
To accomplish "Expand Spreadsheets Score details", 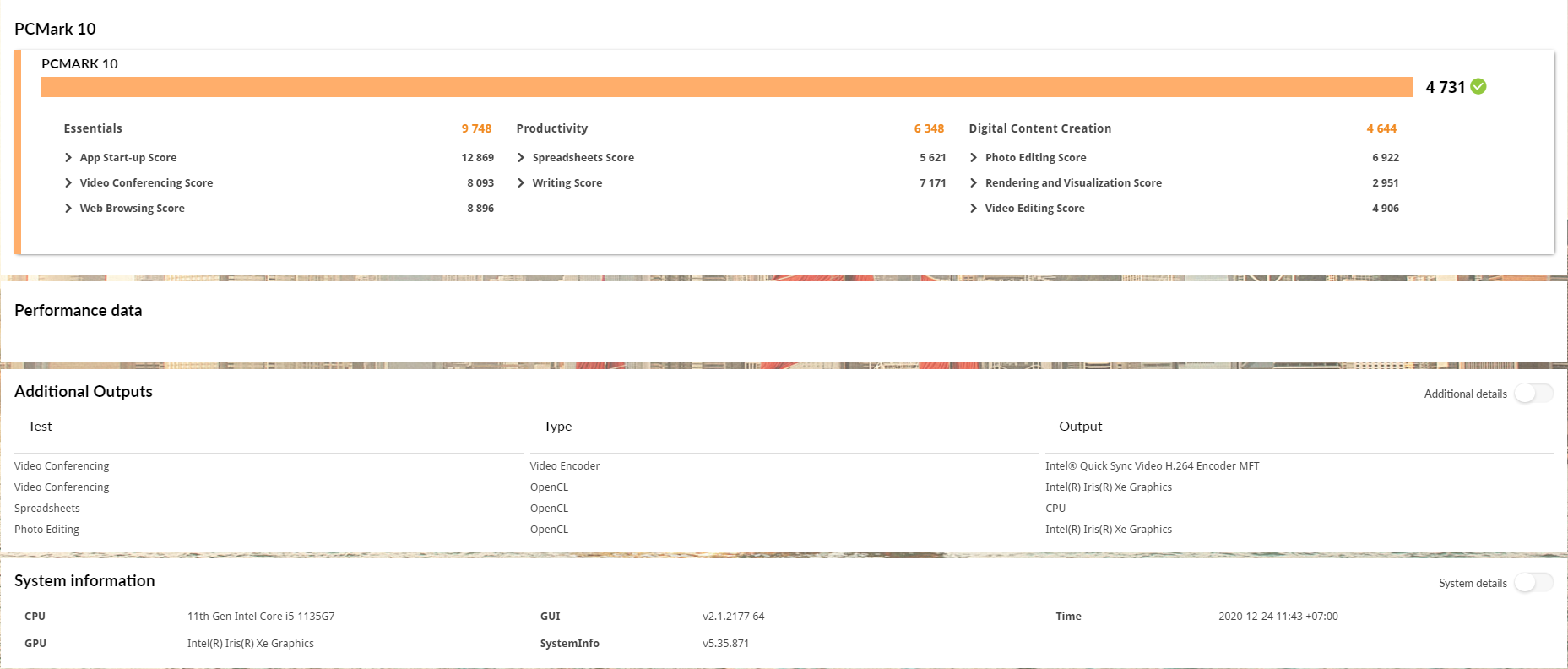I will pyautogui.click(x=521, y=158).
